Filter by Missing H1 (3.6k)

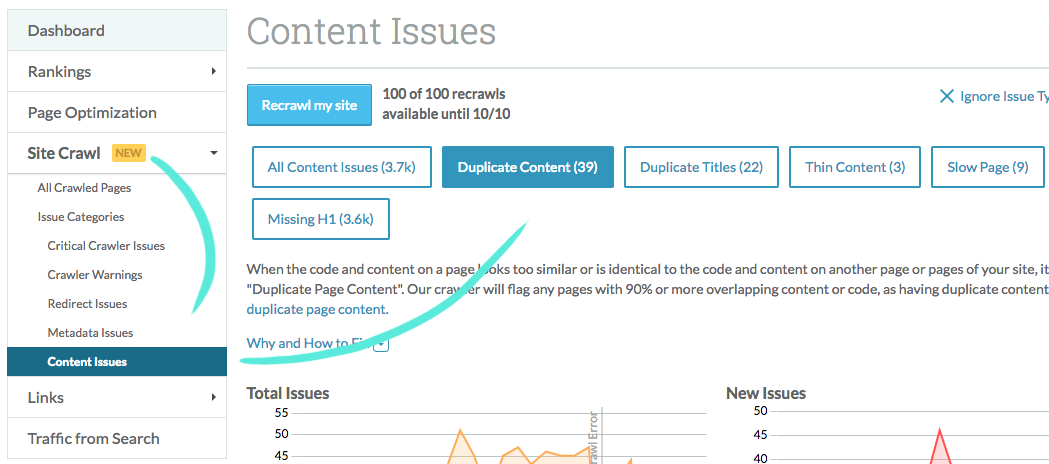(320, 219)
